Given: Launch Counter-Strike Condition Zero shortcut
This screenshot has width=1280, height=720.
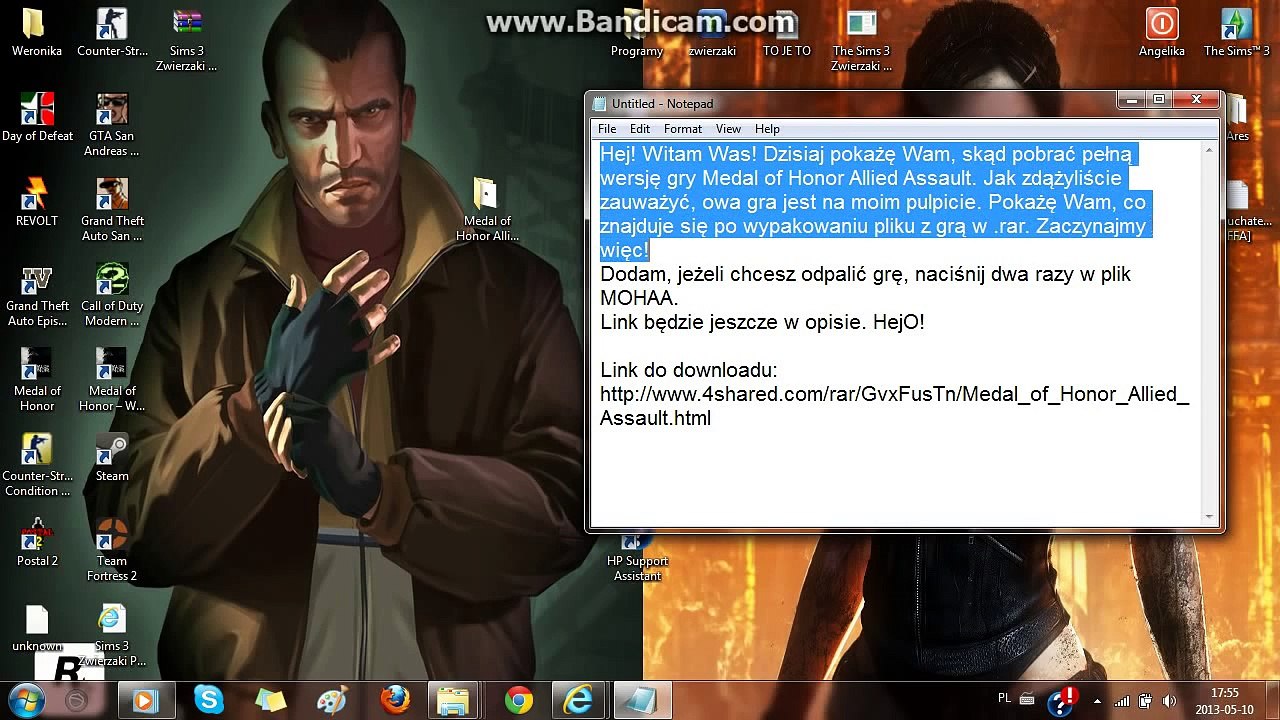Looking at the screenshot, I should coord(37,465).
